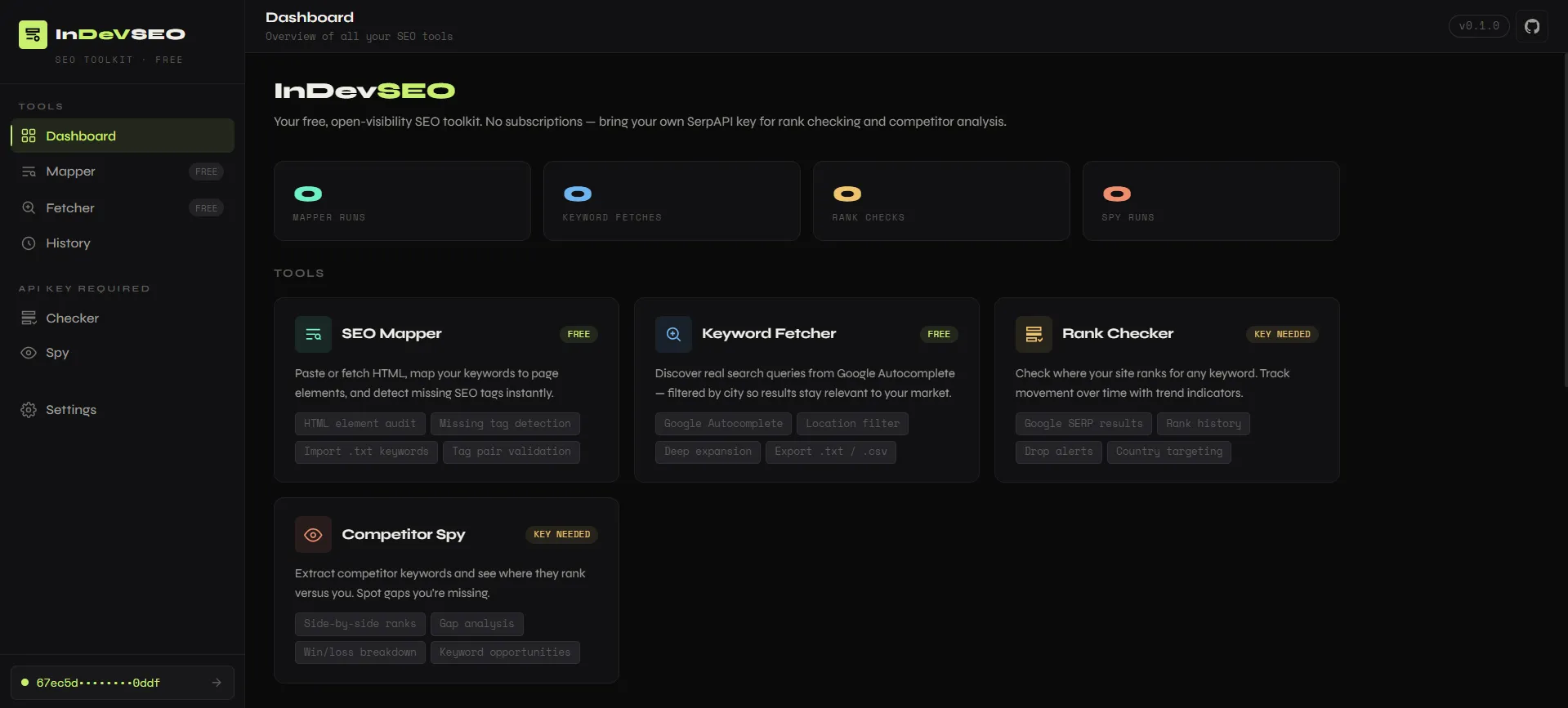Image resolution: width=1568 pixels, height=708 pixels.
Task: Click the 'Rank history' tag
Action: click(1204, 424)
